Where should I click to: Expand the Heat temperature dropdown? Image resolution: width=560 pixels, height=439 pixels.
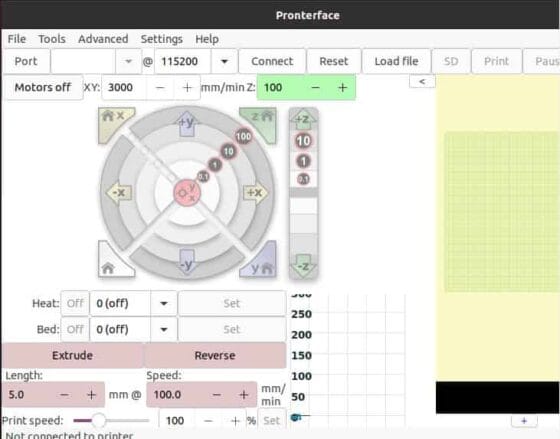coord(164,304)
